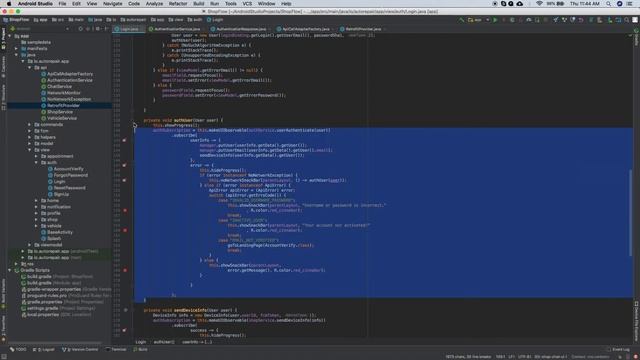Open the Captures side tool window
Screen dimensions: 640x360
tap(3, 67)
